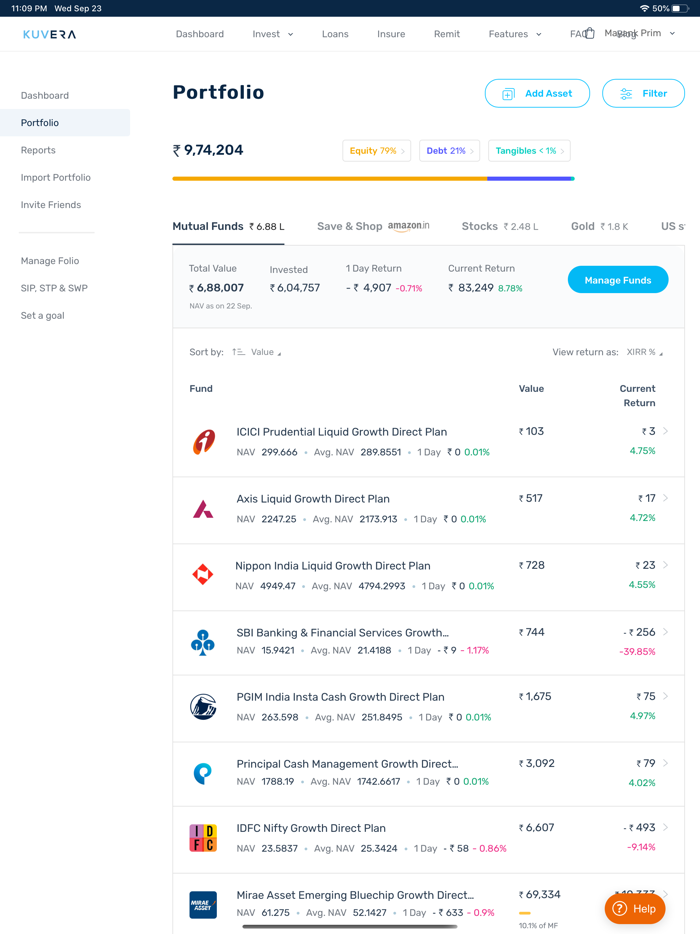This screenshot has width=700, height=934.
Task: Click the portfolio total ₹ 9,74,204
Action: click(208, 150)
